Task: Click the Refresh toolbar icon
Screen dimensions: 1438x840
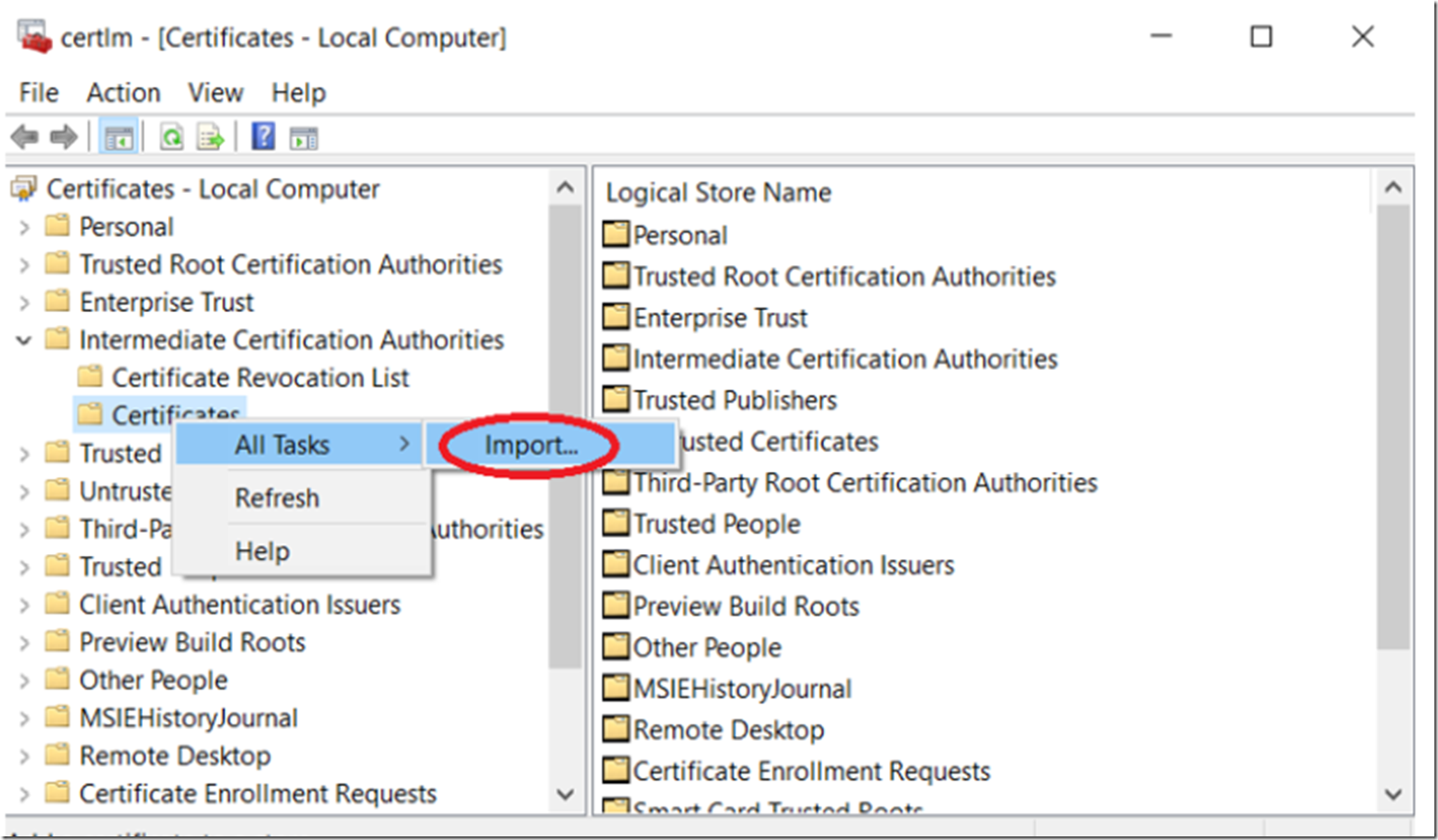Action: point(172,137)
